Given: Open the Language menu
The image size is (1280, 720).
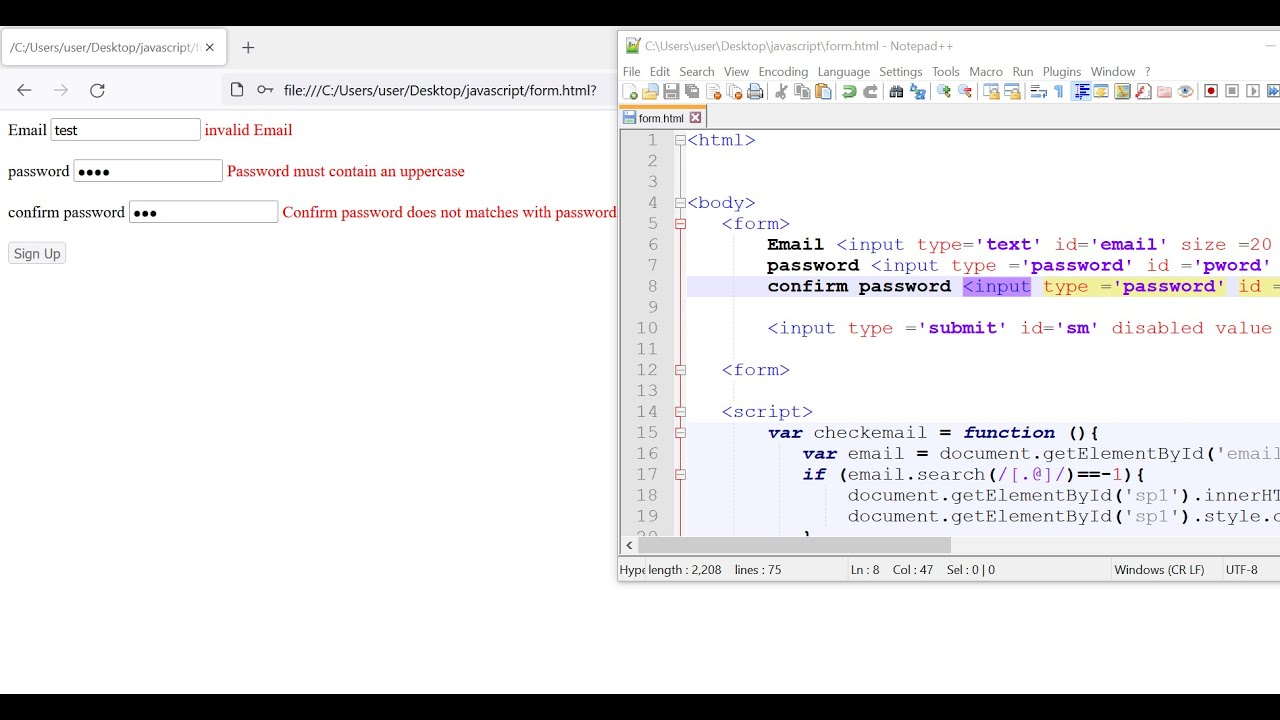Looking at the screenshot, I should click(844, 72).
